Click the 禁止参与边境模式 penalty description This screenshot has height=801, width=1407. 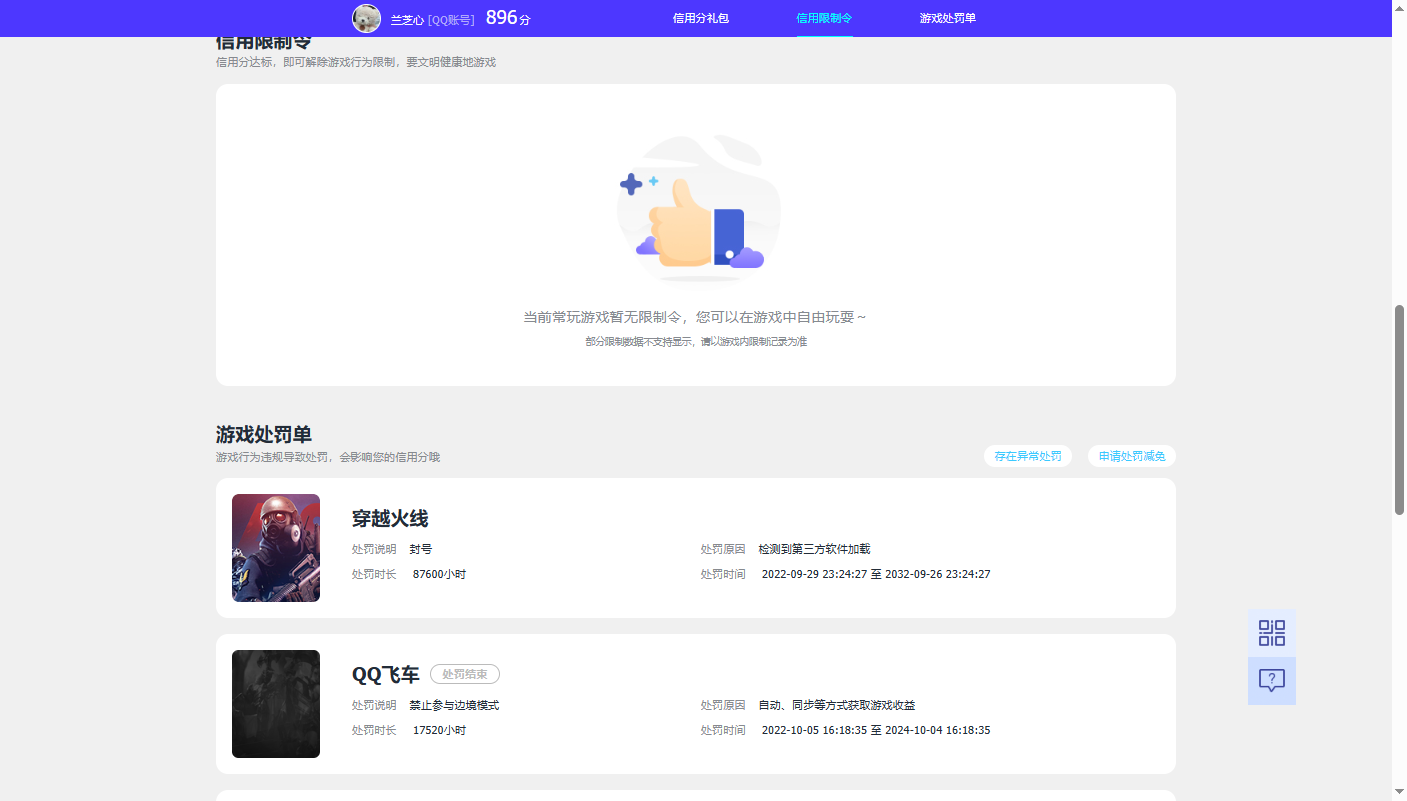click(x=454, y=705)
